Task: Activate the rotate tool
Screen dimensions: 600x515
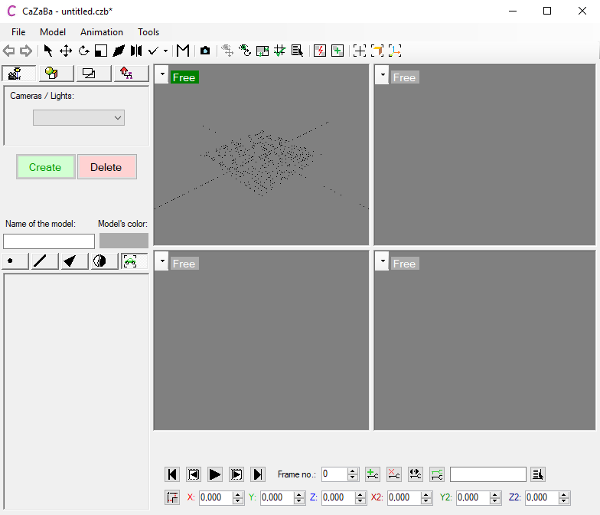Action: pos(84,50)
